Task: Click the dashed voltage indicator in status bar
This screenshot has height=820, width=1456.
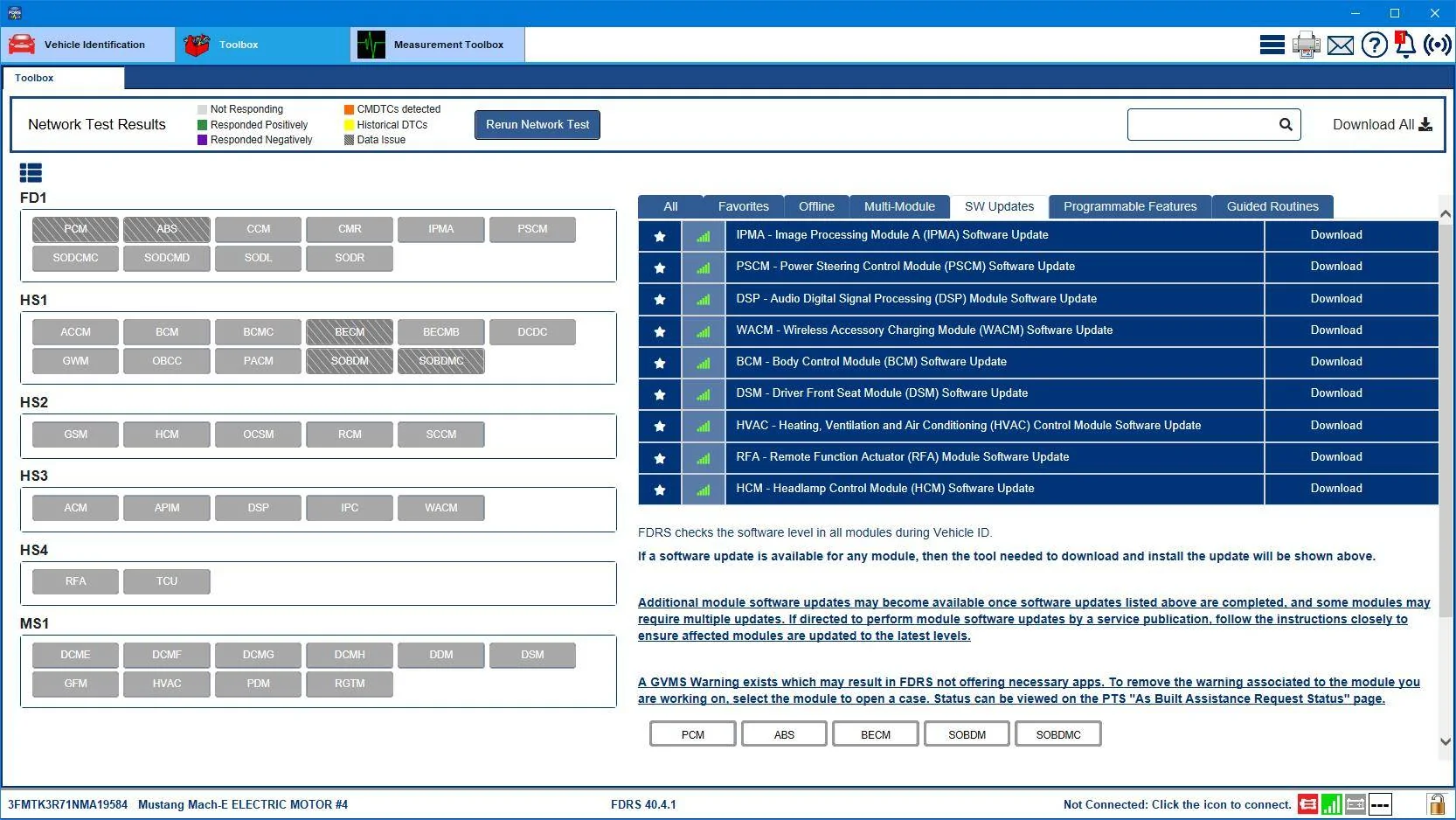Action: [1380, 804]
